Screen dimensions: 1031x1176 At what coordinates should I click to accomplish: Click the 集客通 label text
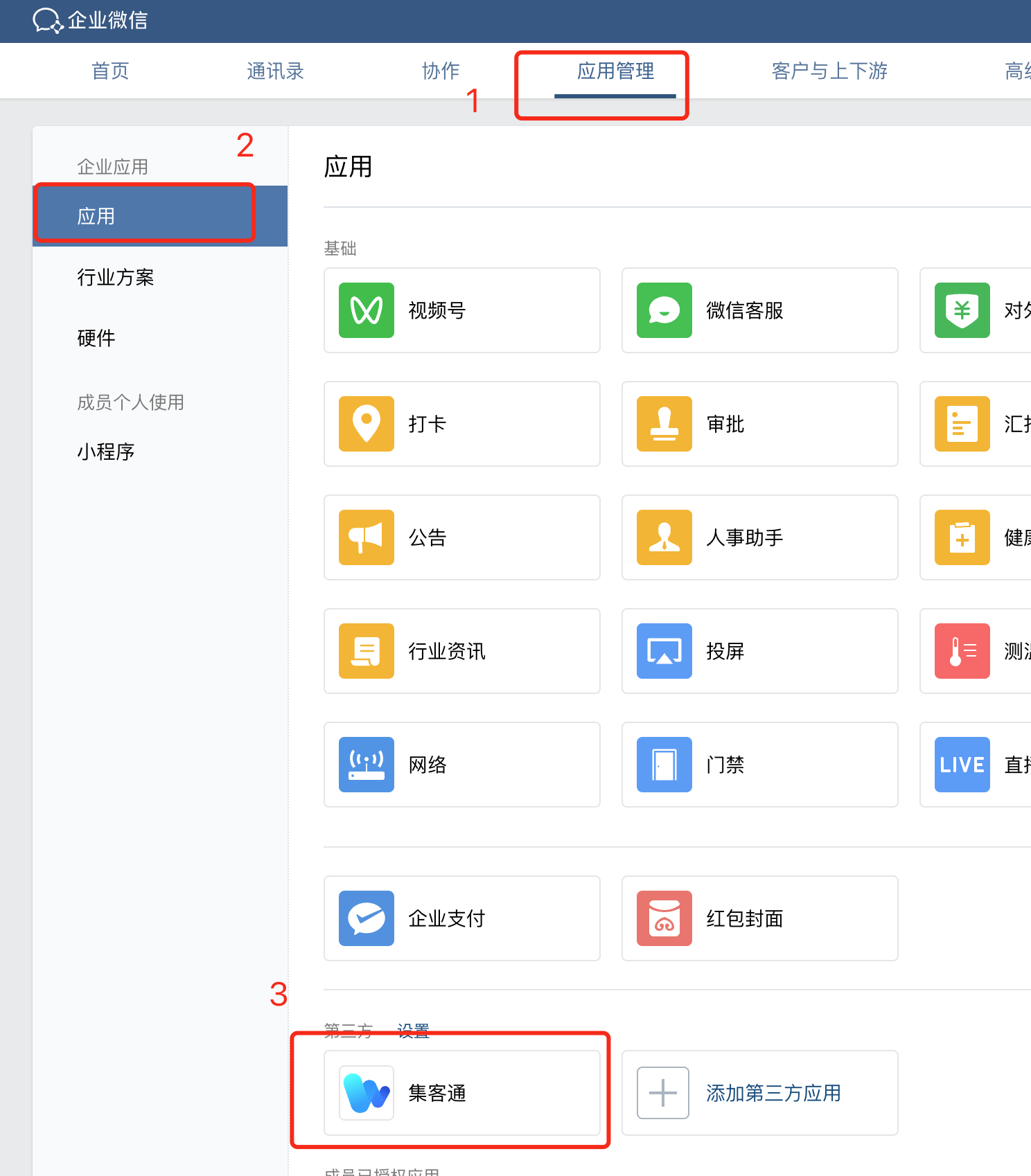click(x=437, y=1093)
